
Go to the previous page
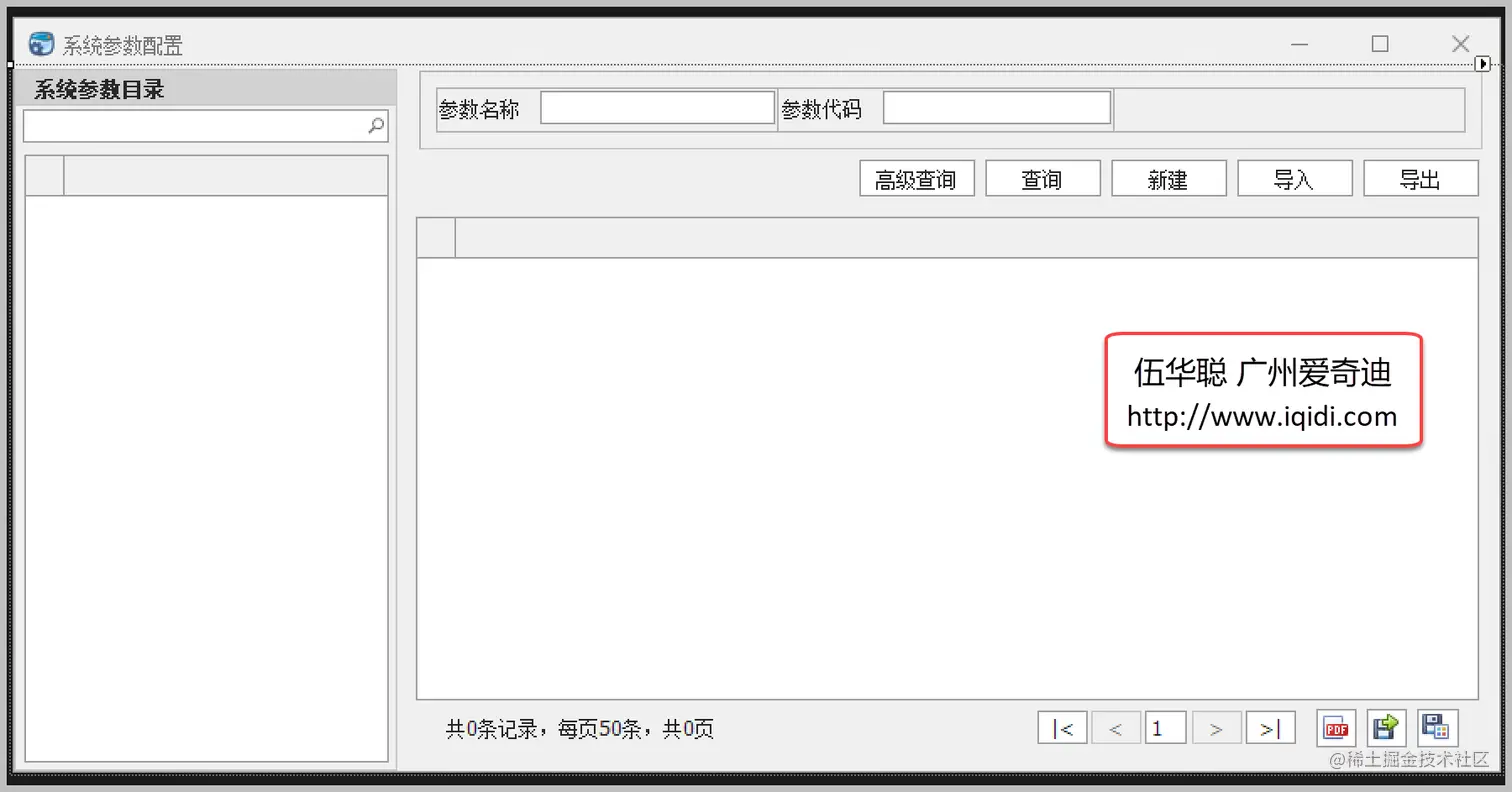coord(1116,728)
